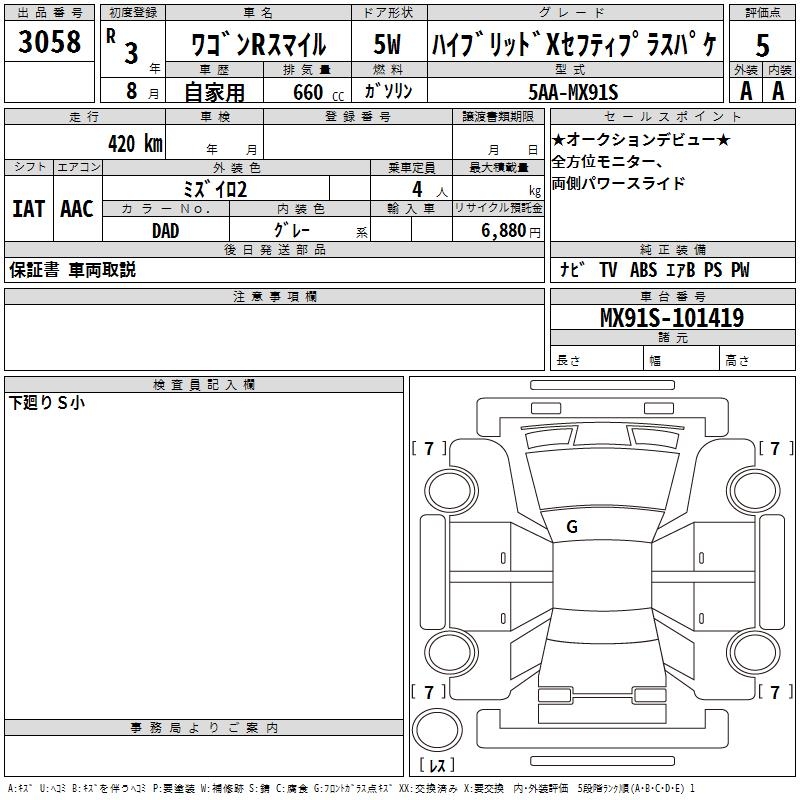Select the 長さ dimension cell
Screen dimensions: 800x800
(596, 360)
